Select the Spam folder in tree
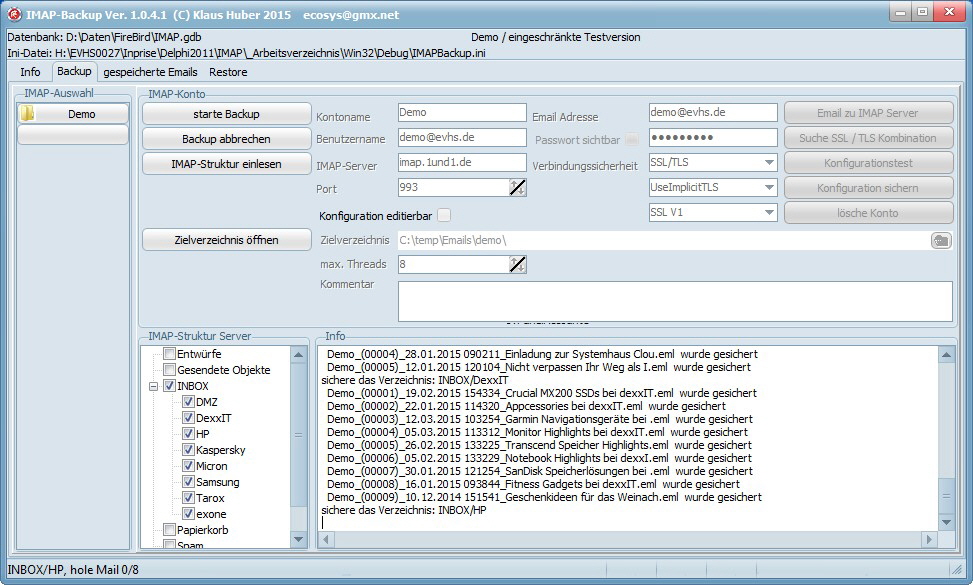The width and height of the screenshot is (973, 585). (190, 545)
